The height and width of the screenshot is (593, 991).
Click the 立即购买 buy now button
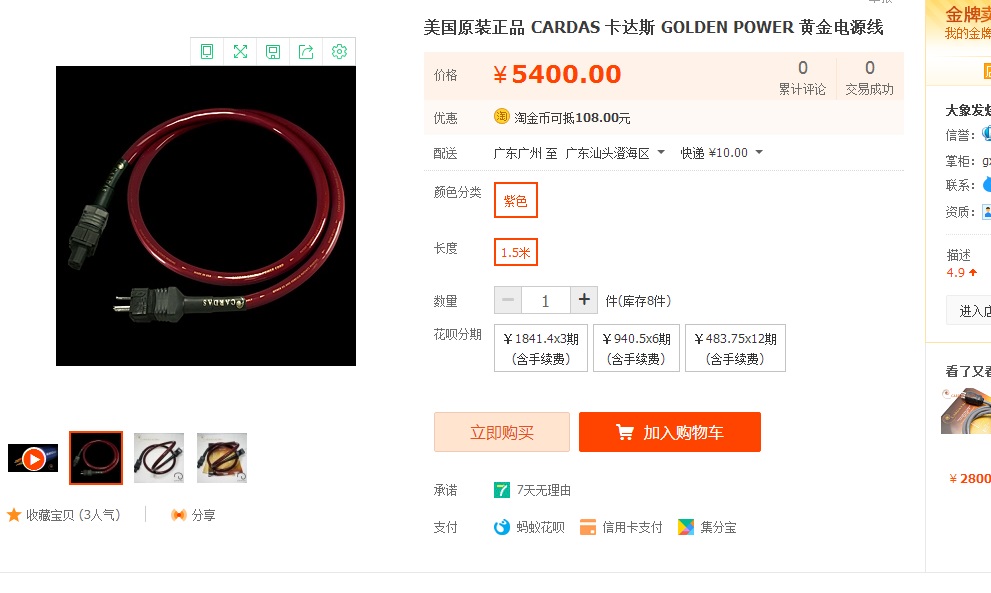[x=502, y=432]
